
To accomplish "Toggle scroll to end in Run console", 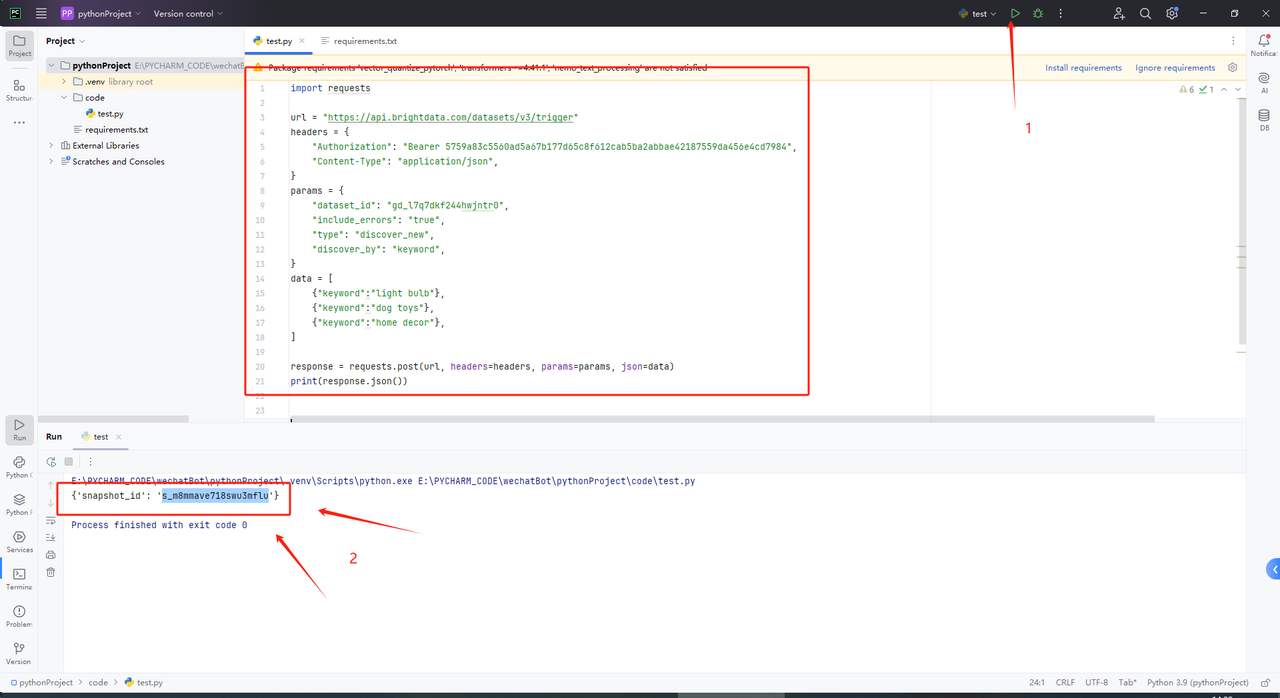I will point(51,536).
